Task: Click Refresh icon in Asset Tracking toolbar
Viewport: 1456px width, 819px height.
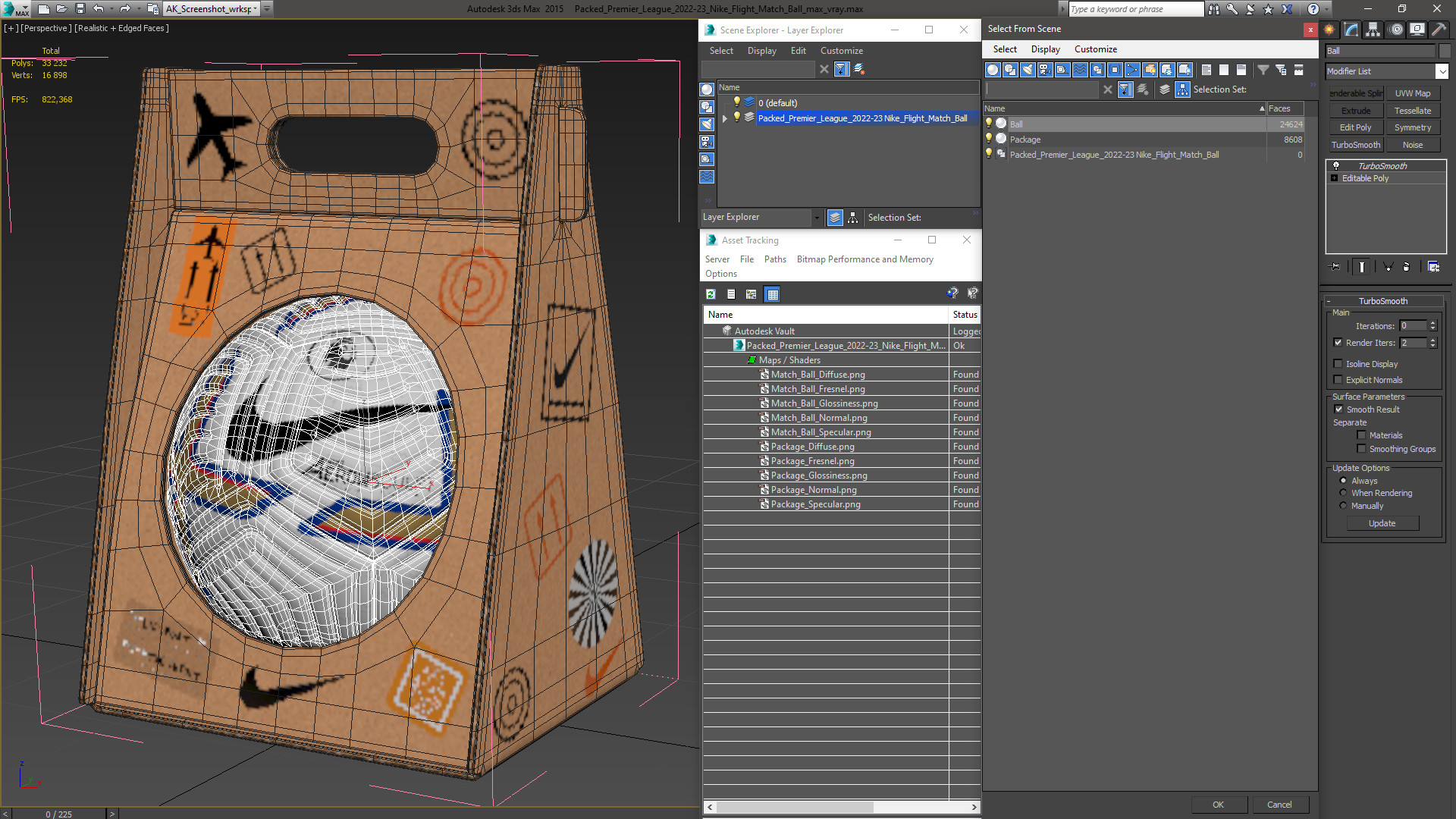Action: pyautogui.click(x=711, y=294)
